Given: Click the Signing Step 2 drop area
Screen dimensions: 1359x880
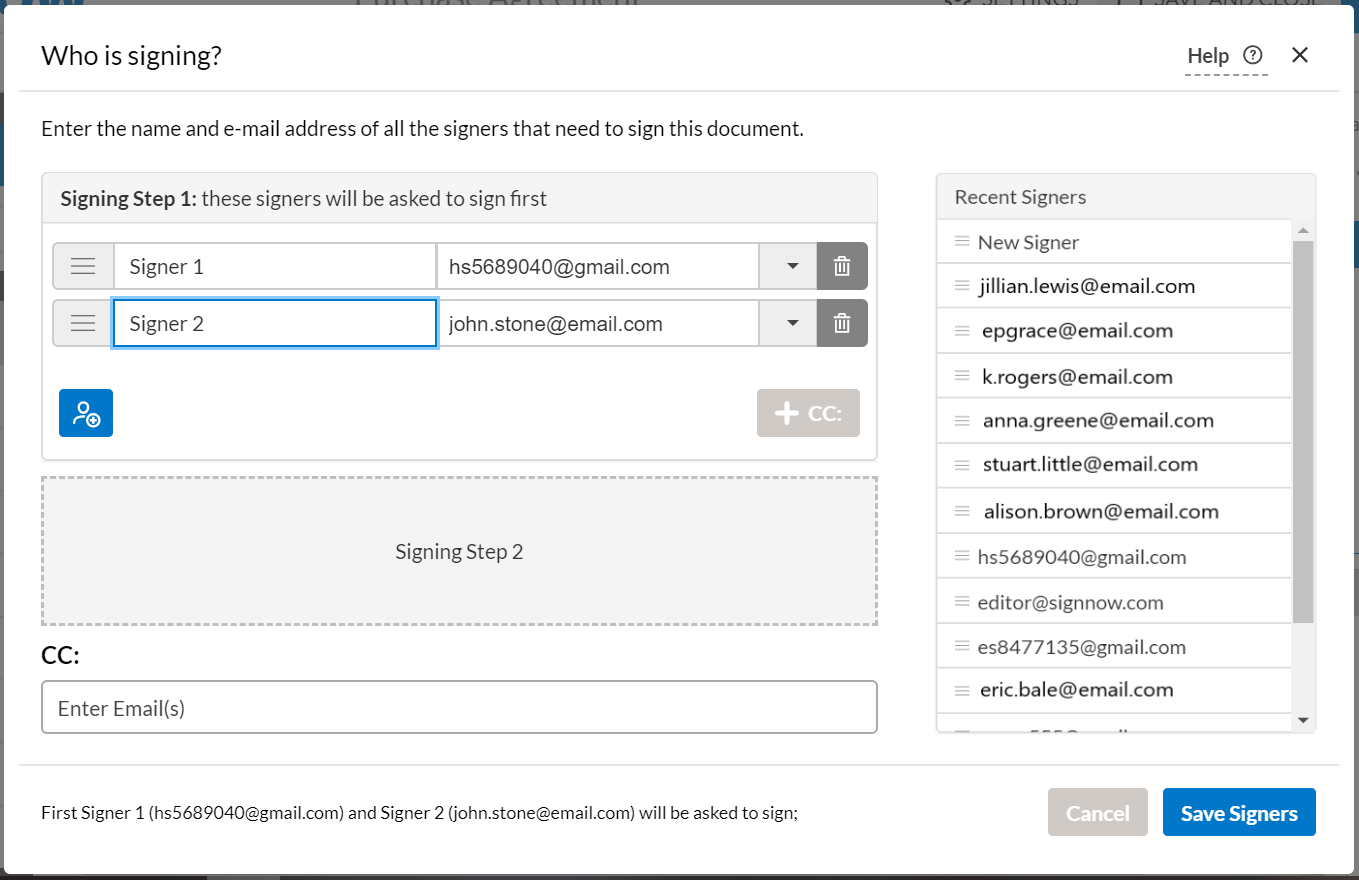Looking at the screenshot, I should click(459, 551).
